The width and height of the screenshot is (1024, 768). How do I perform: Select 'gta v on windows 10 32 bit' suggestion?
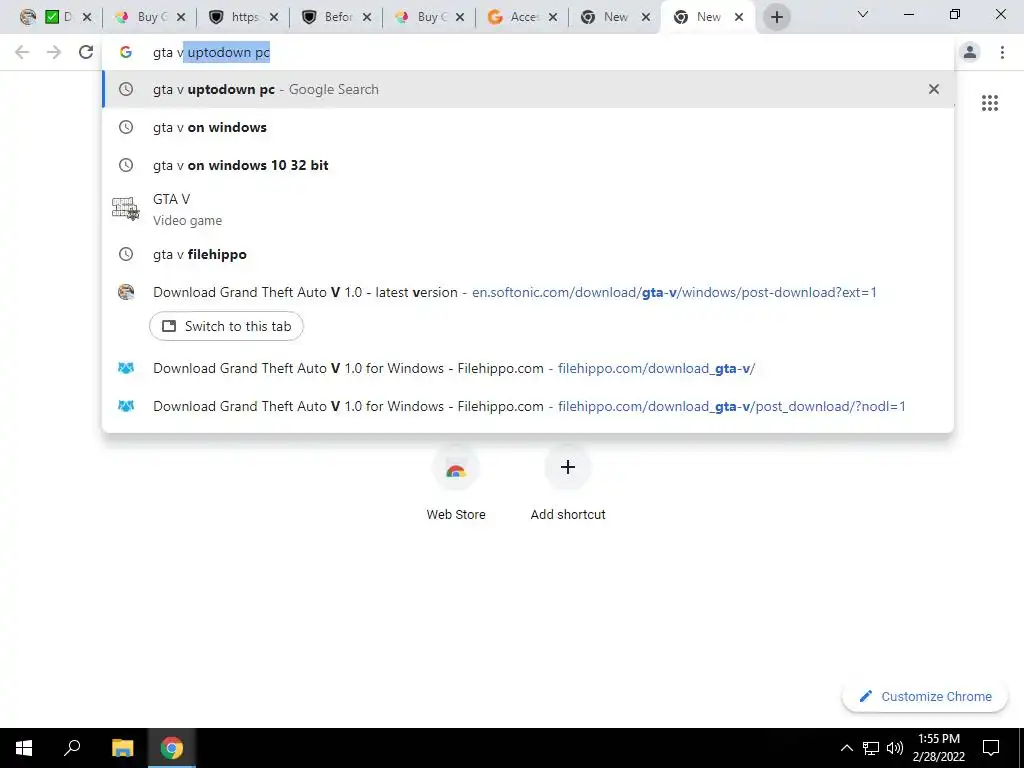click(528, 165)
